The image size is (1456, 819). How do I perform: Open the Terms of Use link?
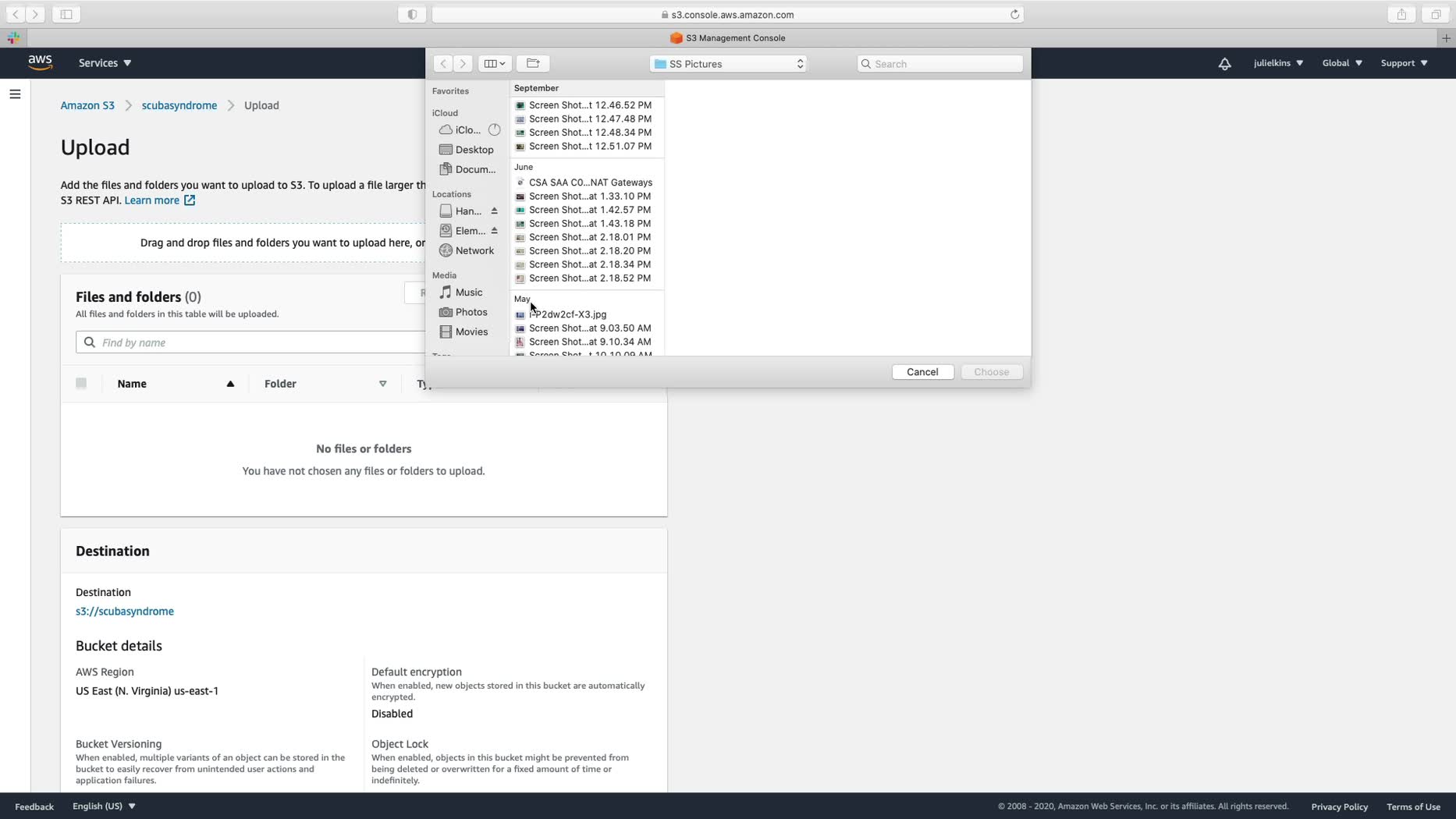pyautogui.click(x=1413, y=807)
